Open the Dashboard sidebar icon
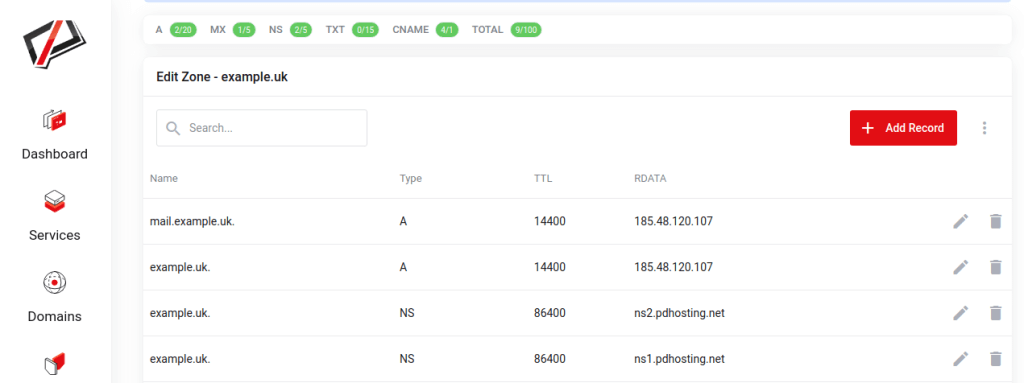 click(x=55, y=120)
